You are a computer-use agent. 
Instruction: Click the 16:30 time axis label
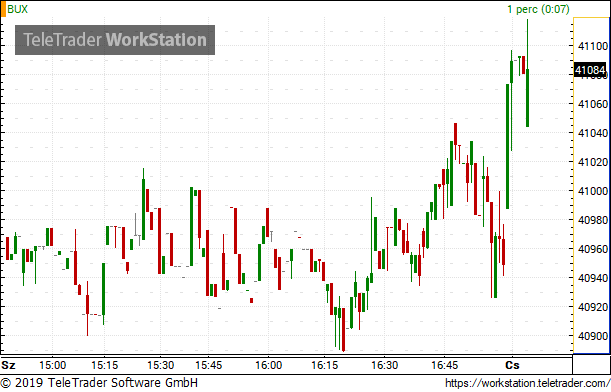coord(385,366)
